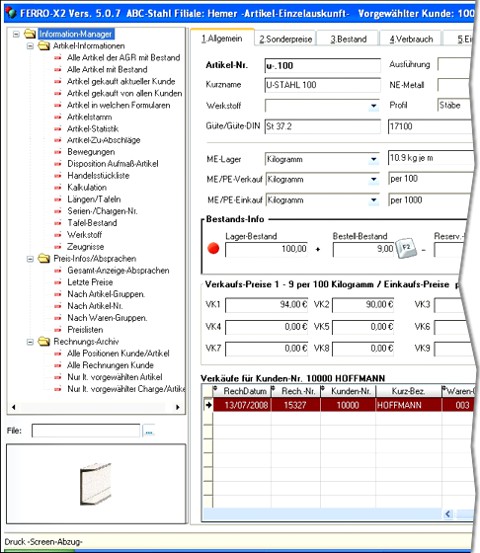Open Alle Rechnungen Kunde entry
The width and height of the screenshot is (480, 553).
click(x=110, y=365)
